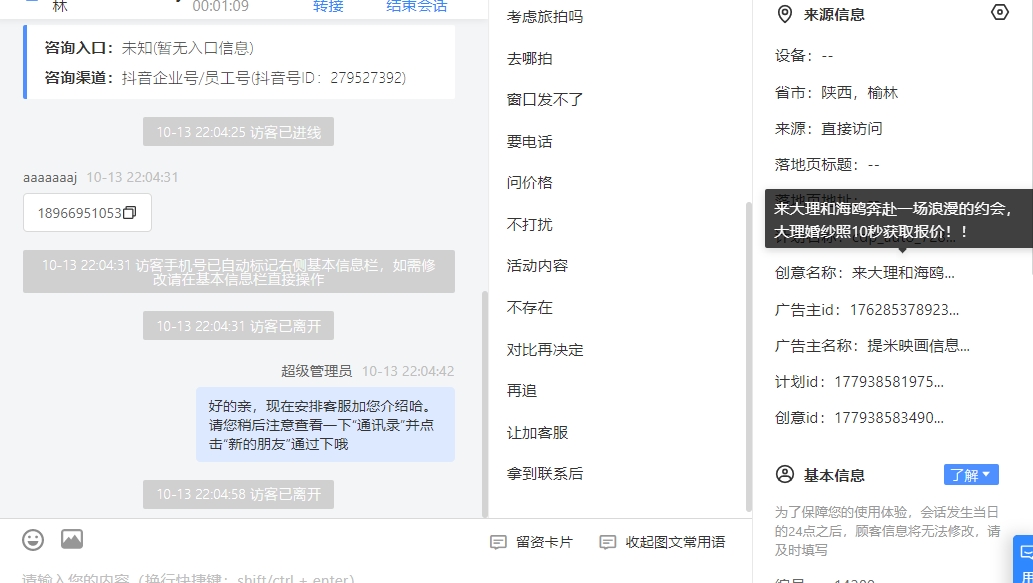Open the emoji picker
Screen dimensions: 1033x583
tap(33, 540)
